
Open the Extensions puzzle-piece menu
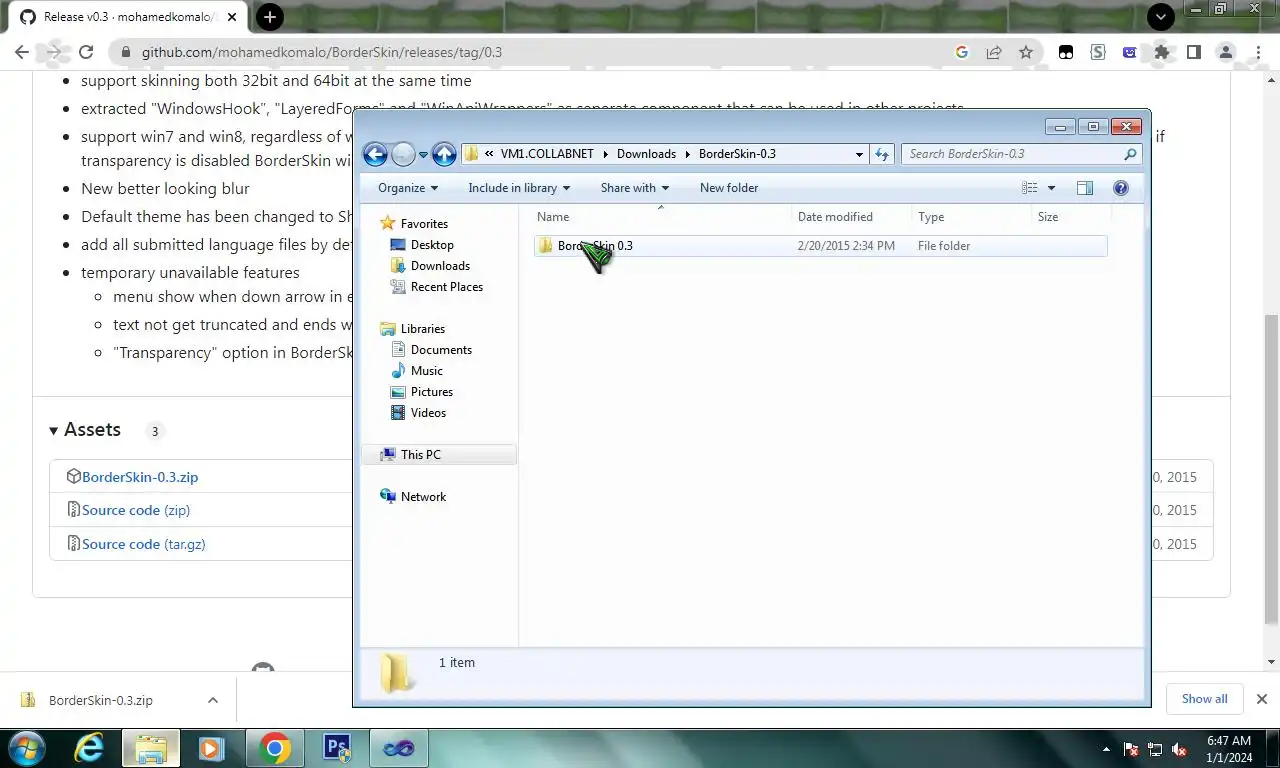(x=1162, y=52)
